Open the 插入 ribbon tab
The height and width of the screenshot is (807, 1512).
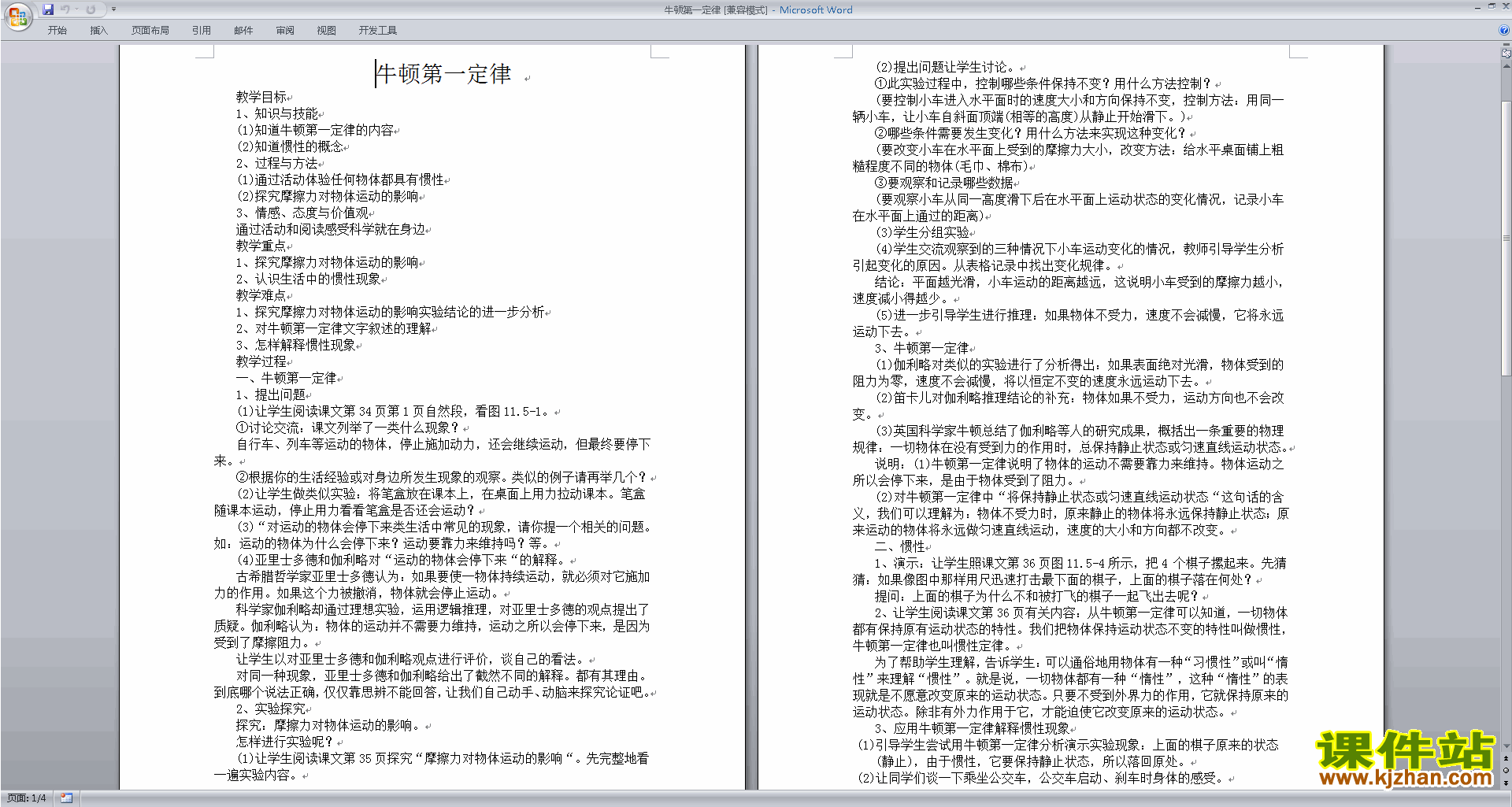click(x=99, y=31)
